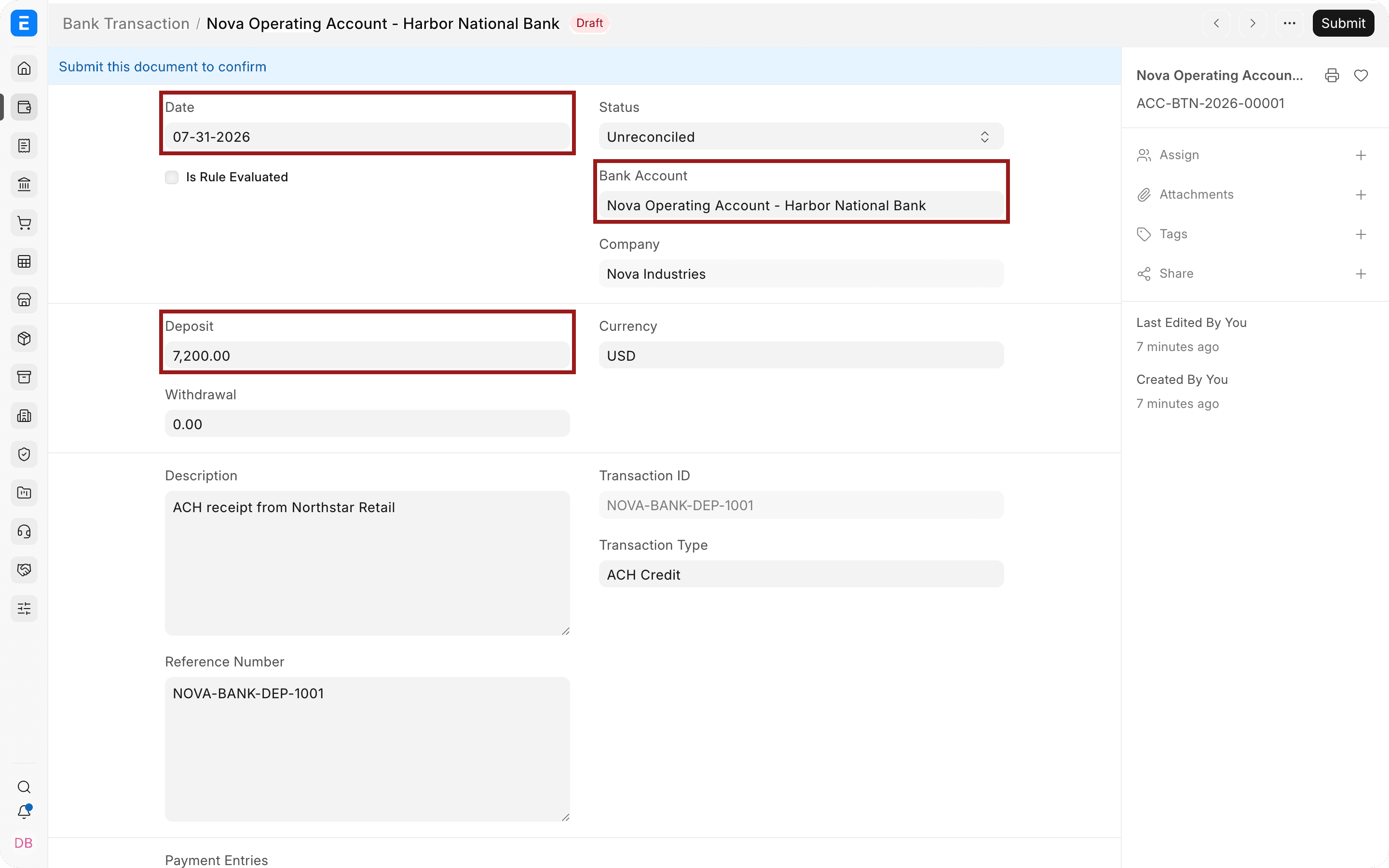This screenshot has width=1389, height=868.
Task: Open the folder chart icon in sidebar
Action: 24,492
